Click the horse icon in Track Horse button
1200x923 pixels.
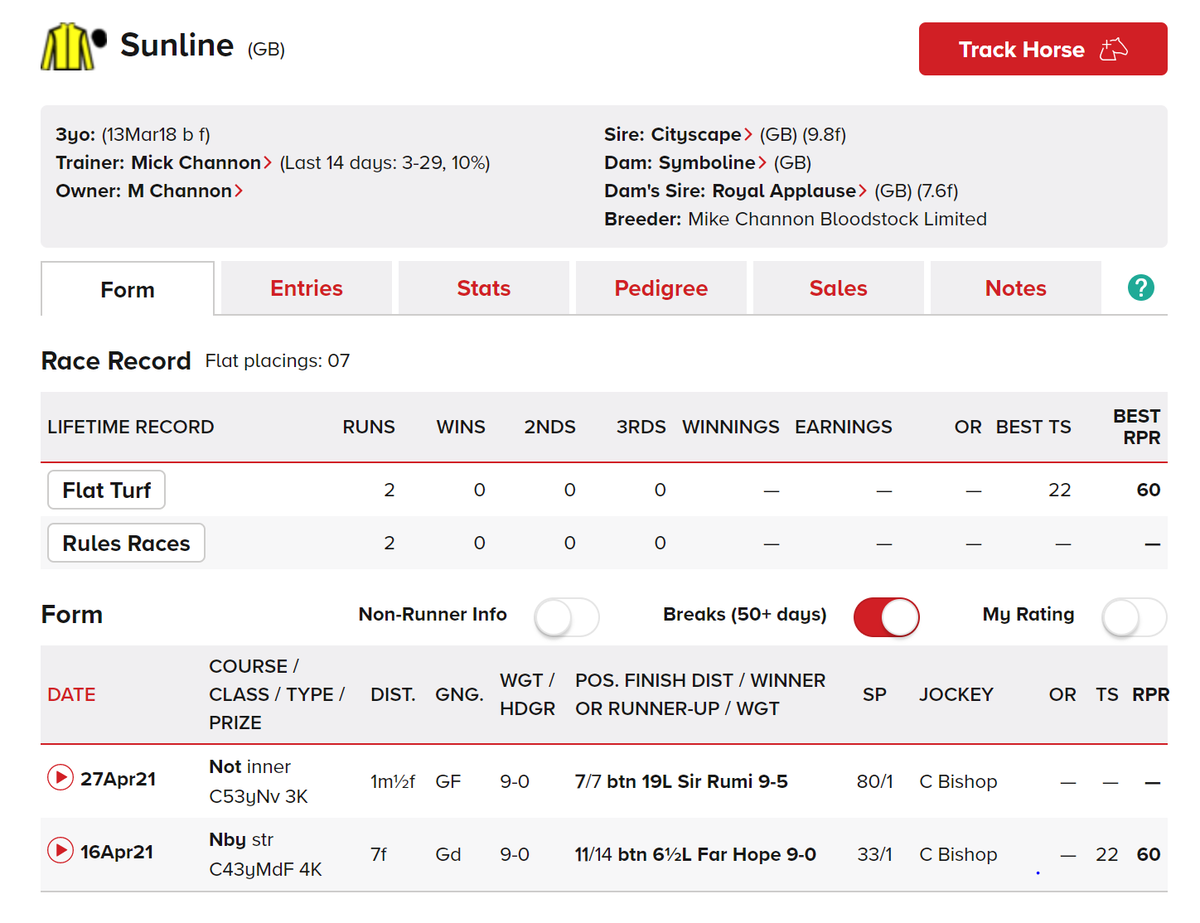(x=1113, y=49)
